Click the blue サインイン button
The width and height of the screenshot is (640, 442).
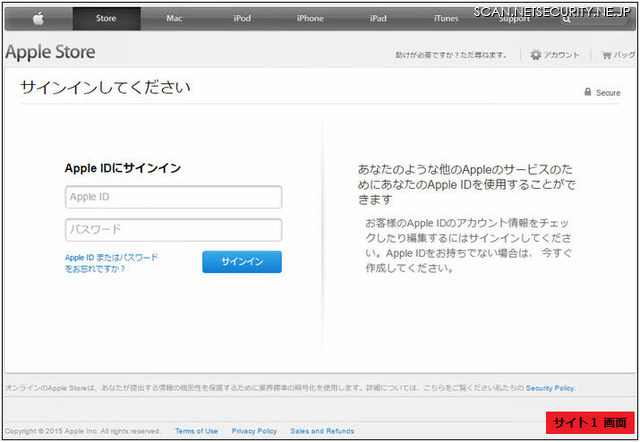[x=242, y=262]
